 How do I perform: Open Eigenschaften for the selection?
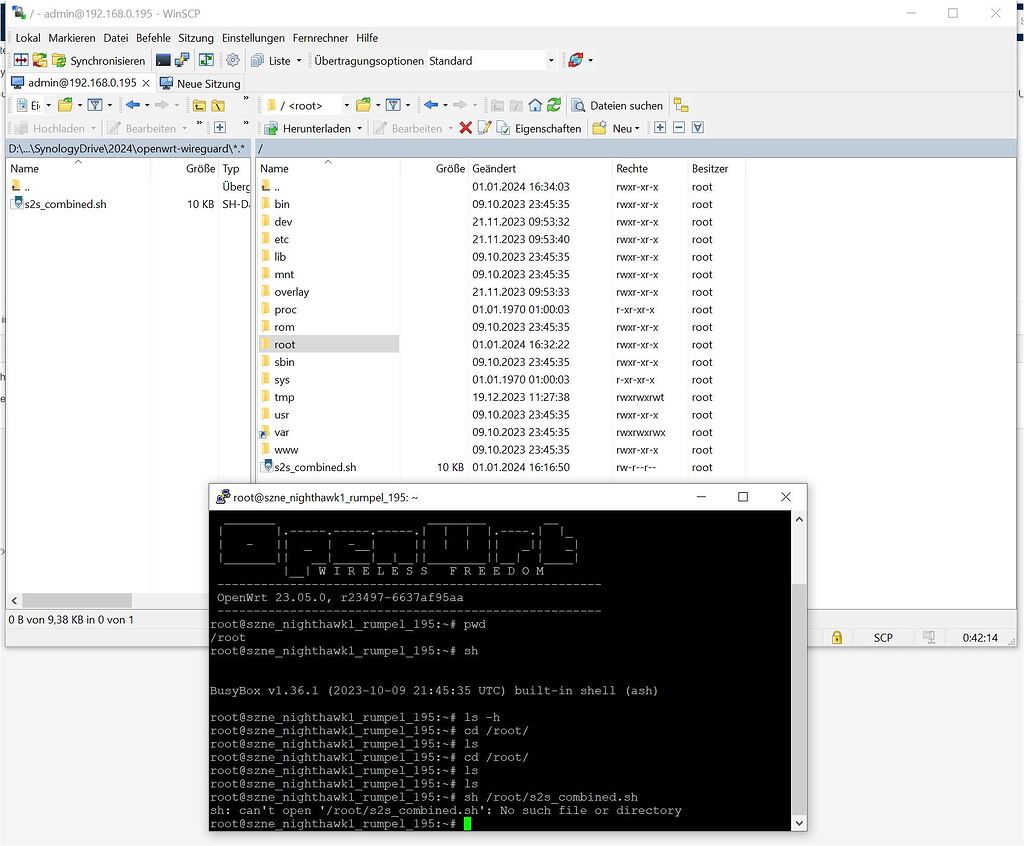tap(540, 127)
